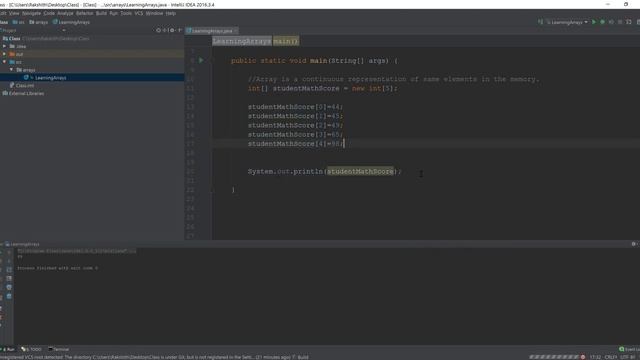Open the Project view selector dropdown arrow

click(x=64, y=30)
